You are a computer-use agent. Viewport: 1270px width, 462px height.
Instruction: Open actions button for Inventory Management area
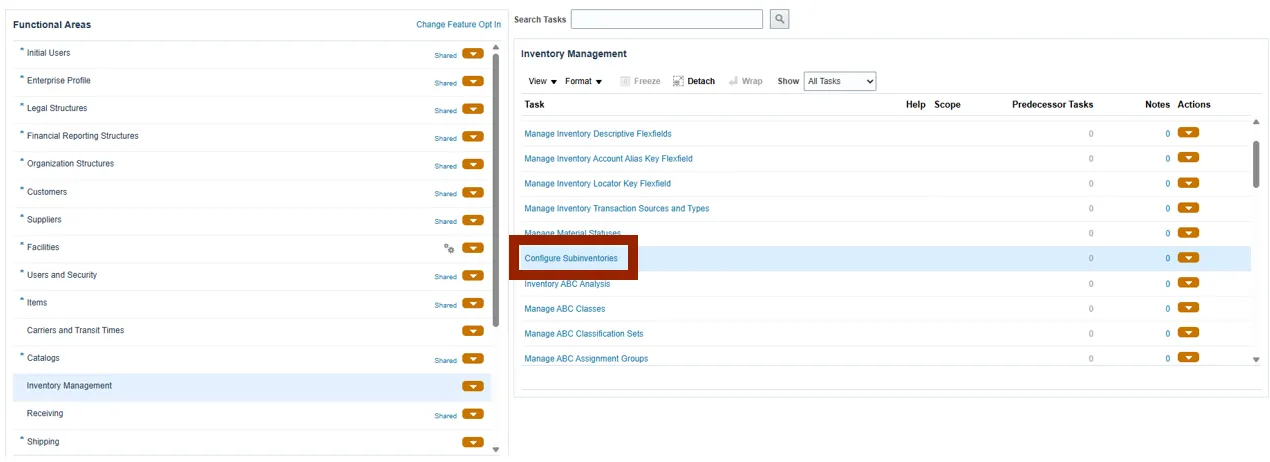tap(473, 387)
